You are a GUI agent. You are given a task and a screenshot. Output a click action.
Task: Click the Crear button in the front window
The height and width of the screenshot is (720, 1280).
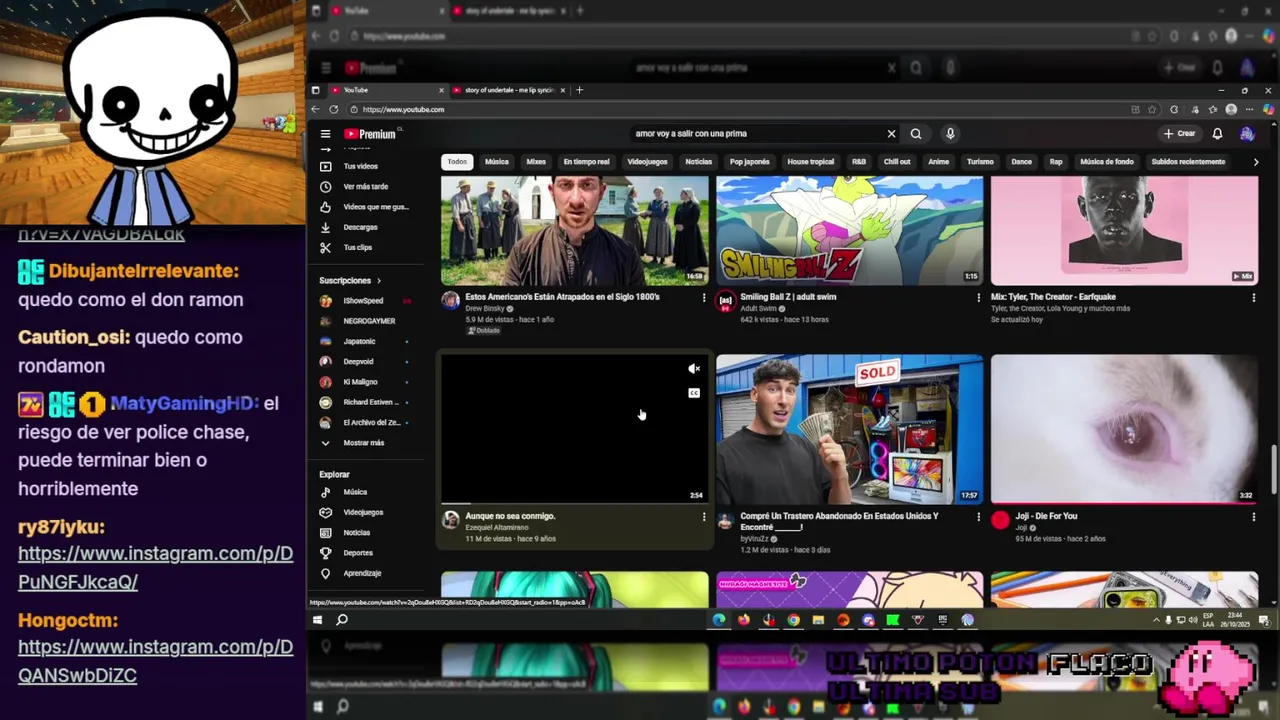[1180, 134]
